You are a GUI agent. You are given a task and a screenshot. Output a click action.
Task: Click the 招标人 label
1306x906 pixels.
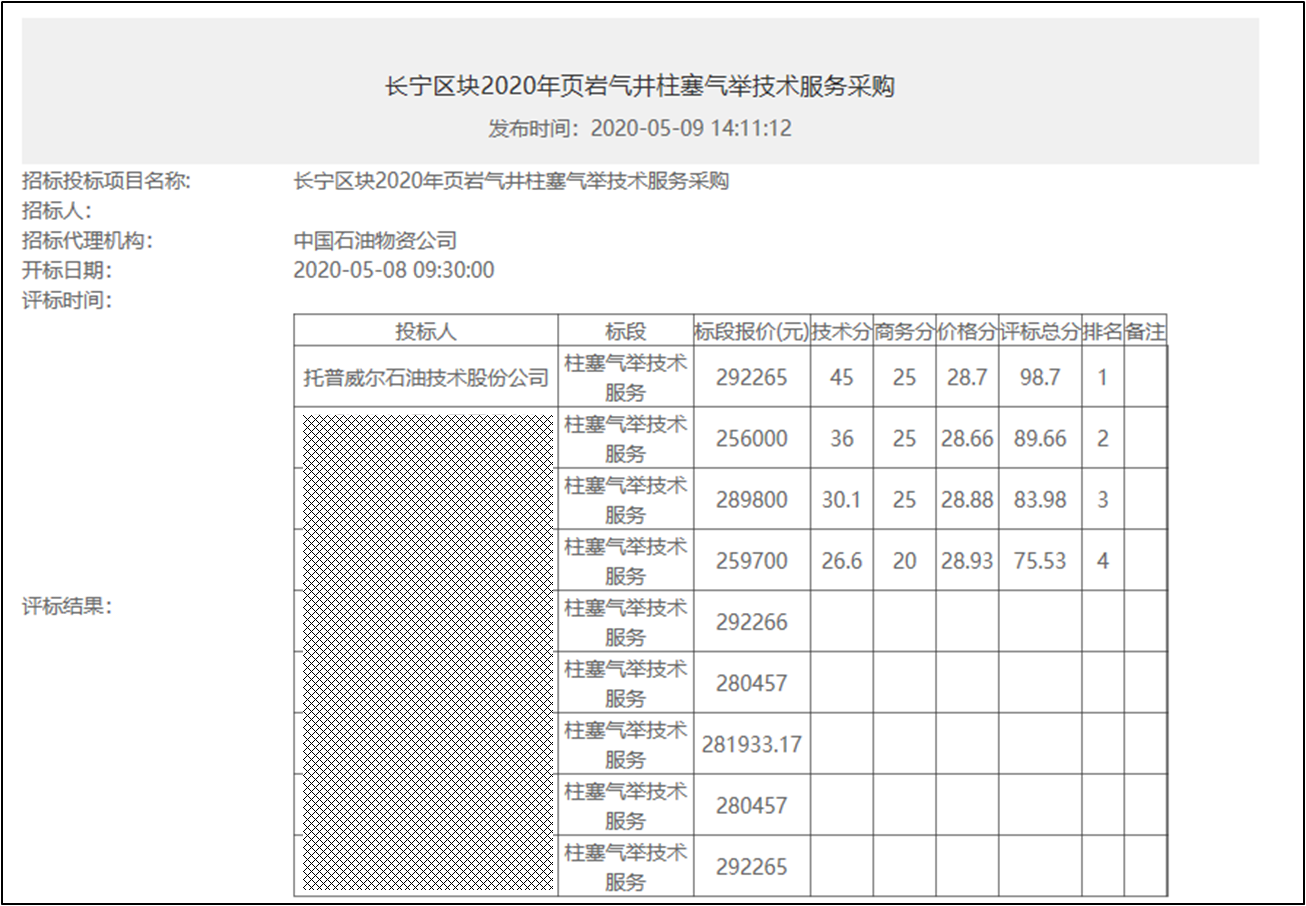click(x=57, y=211)
